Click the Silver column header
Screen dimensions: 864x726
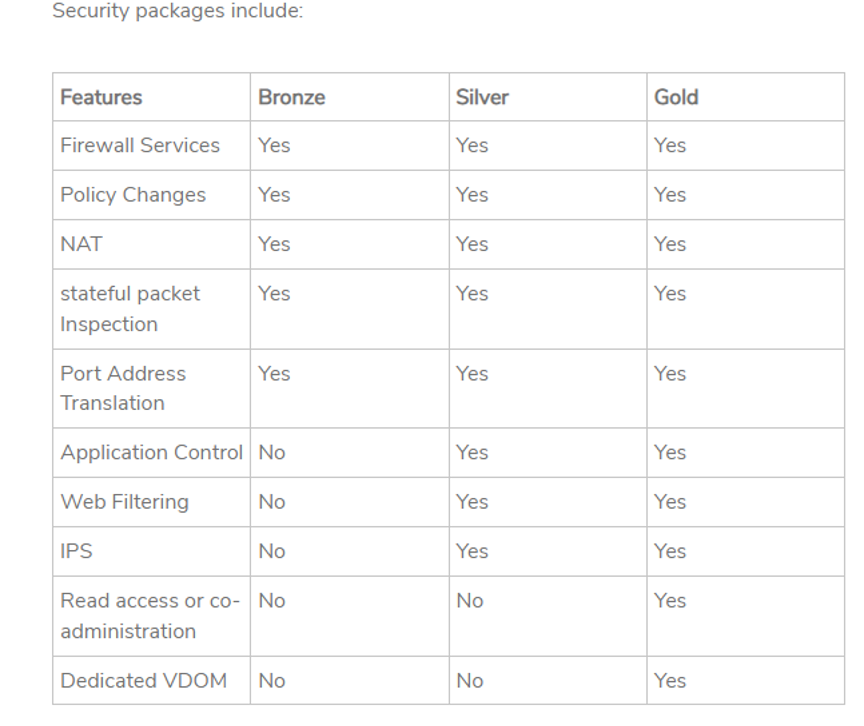click(484, 98)
